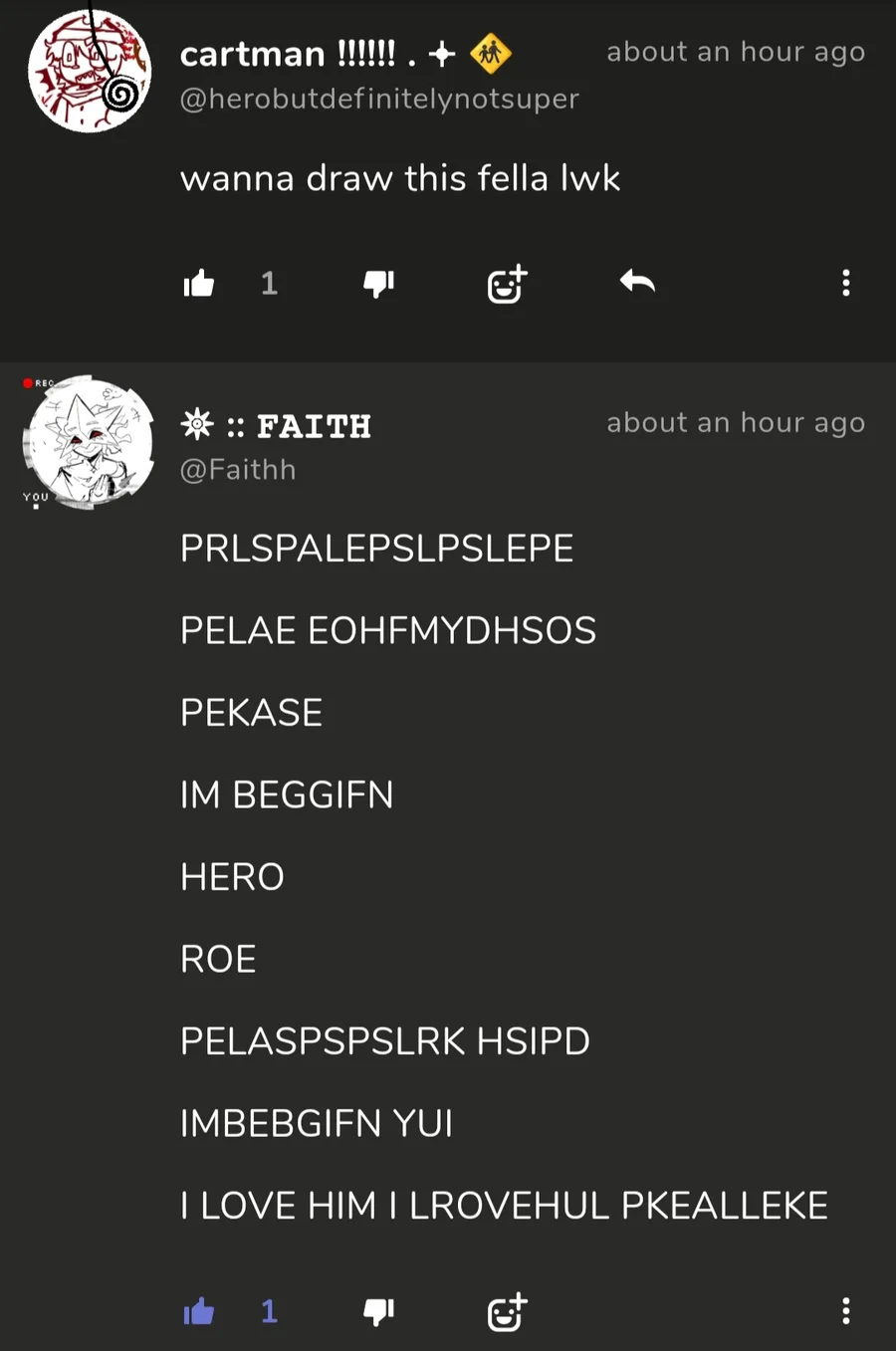Open more options for FAITH's comment
The height and width of the screenshot is (1351, 896).
click(846, 1310)
